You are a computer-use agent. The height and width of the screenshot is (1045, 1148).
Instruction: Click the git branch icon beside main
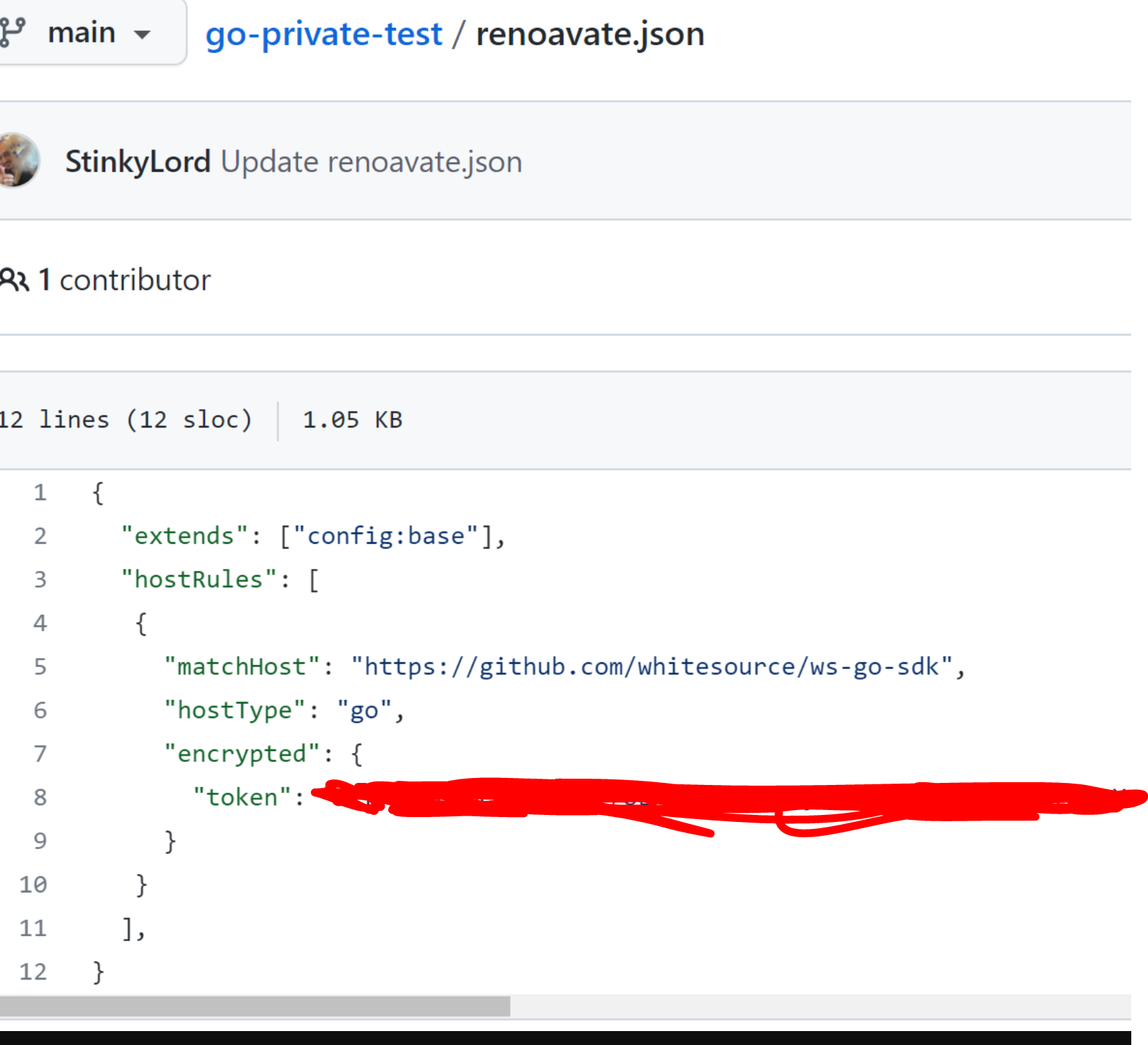tap(13, 31)
